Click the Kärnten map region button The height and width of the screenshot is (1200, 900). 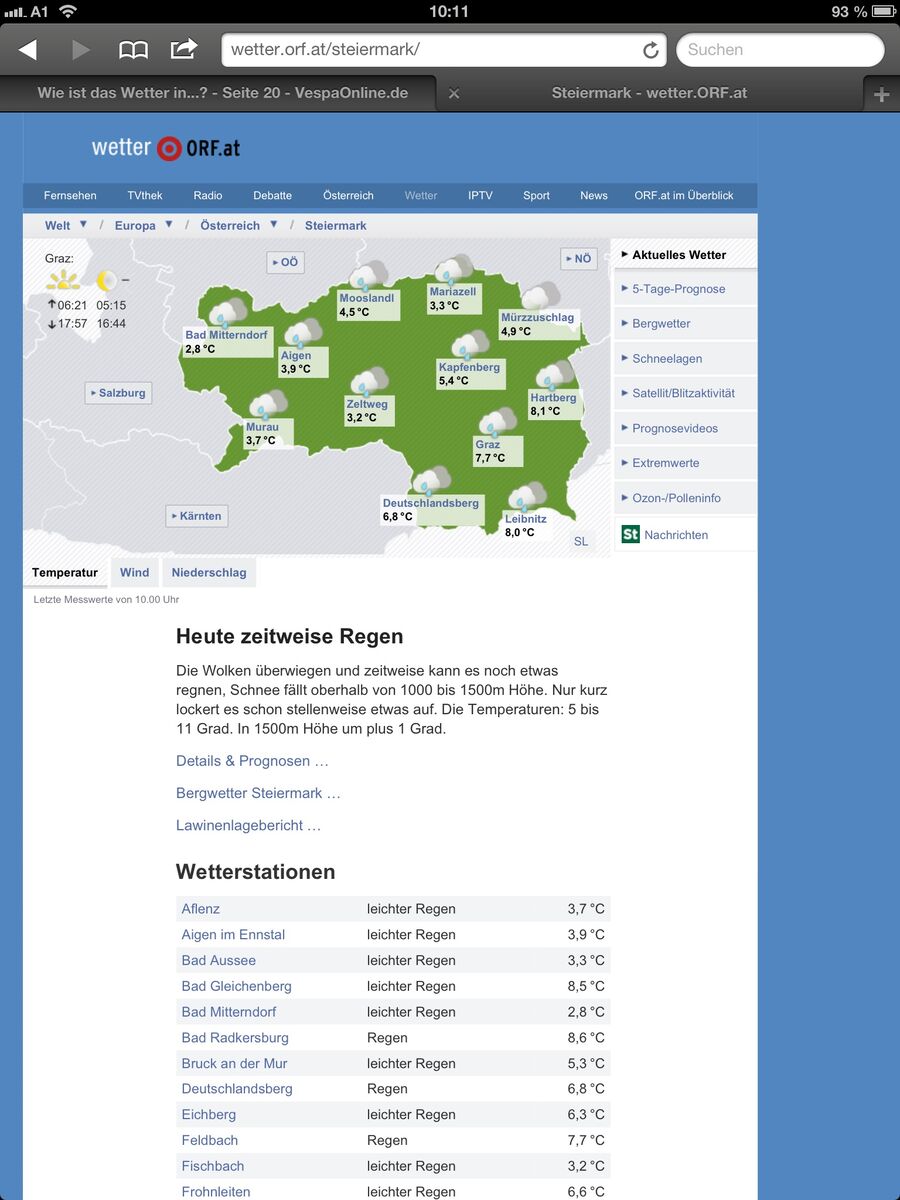(x=197, y=516)
